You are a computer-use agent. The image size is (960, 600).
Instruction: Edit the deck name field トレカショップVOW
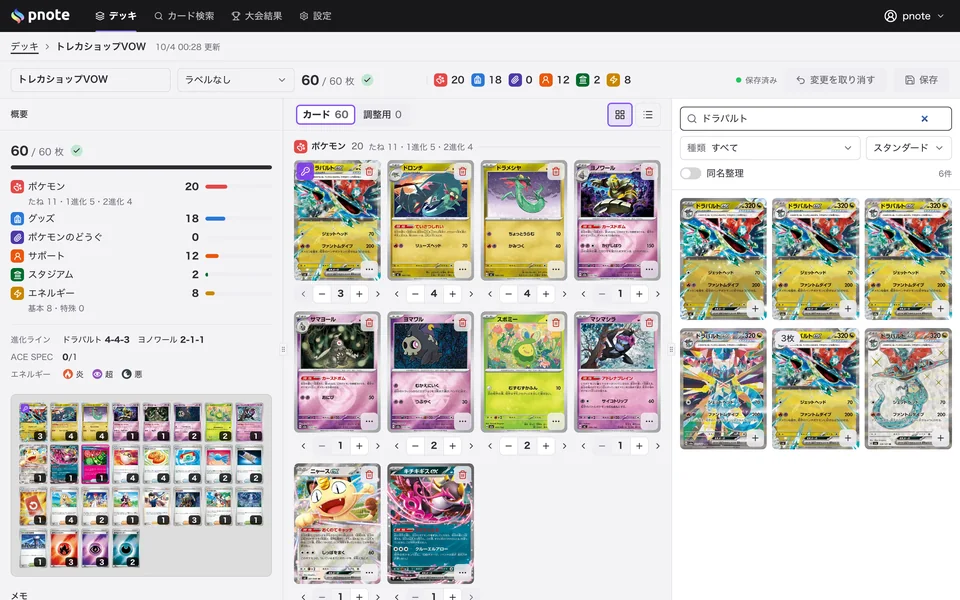[x=91, y=80]
